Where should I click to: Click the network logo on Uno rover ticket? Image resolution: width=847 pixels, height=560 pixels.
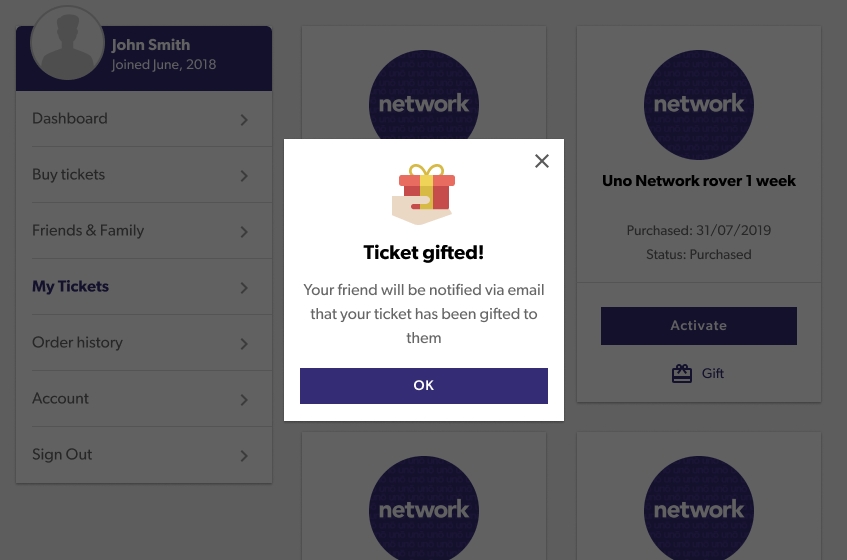(x=698, y=105)
